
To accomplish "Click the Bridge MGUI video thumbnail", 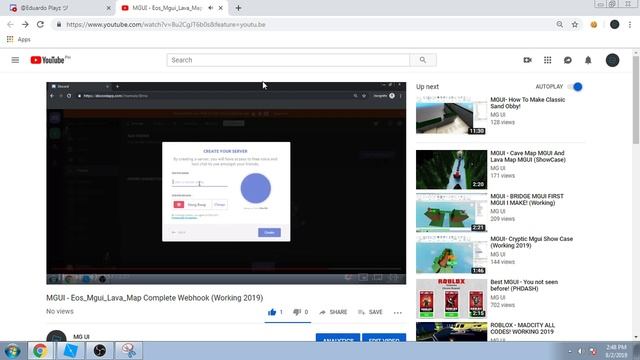I will click(x=451, y=213).
